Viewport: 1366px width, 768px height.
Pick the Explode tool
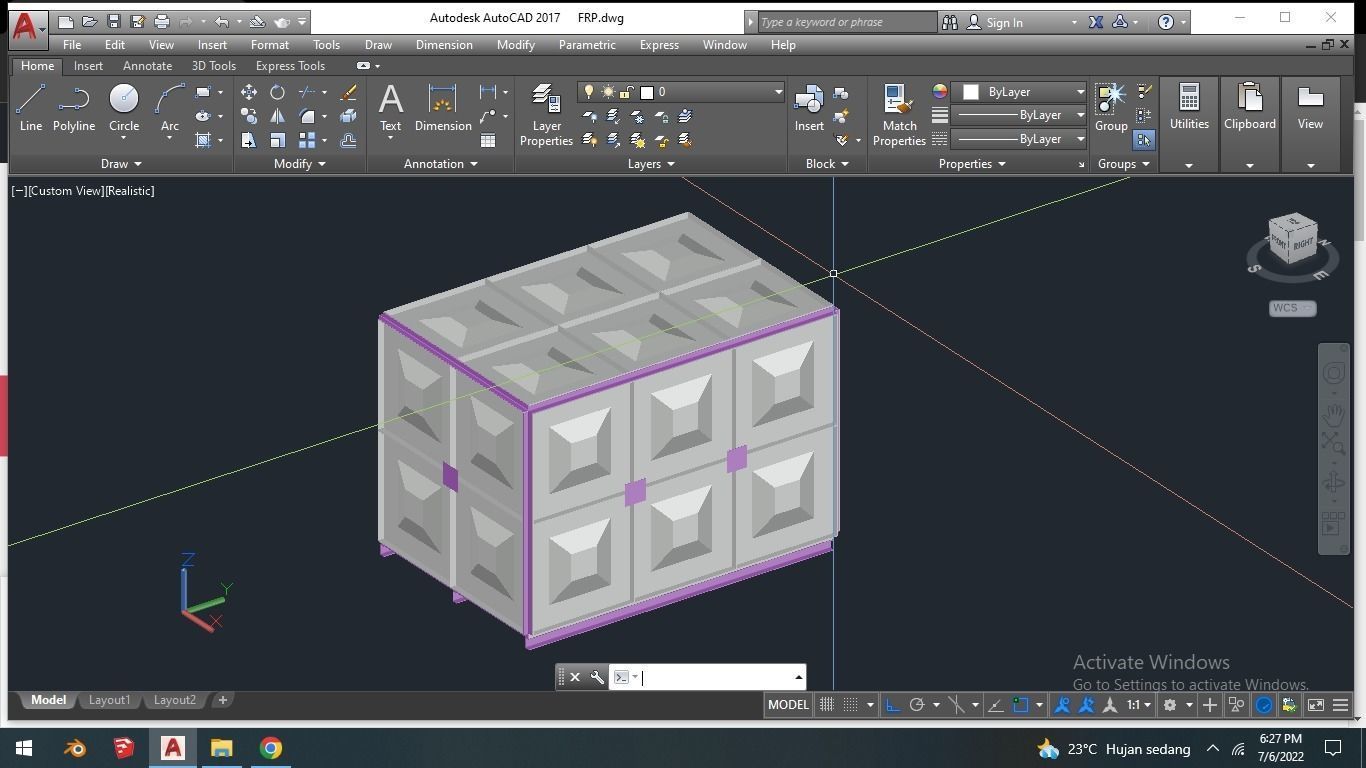(348, 116)
